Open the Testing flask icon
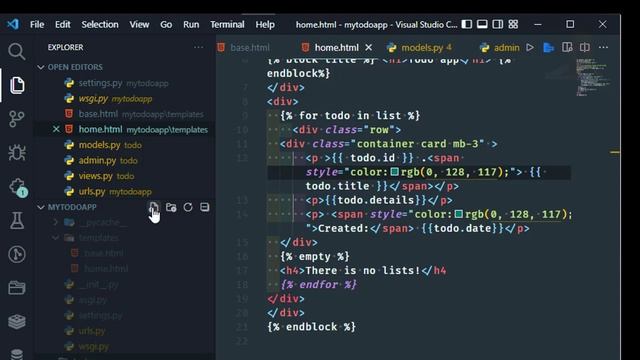Screen dimensions: 640x360 coord(17,220)
